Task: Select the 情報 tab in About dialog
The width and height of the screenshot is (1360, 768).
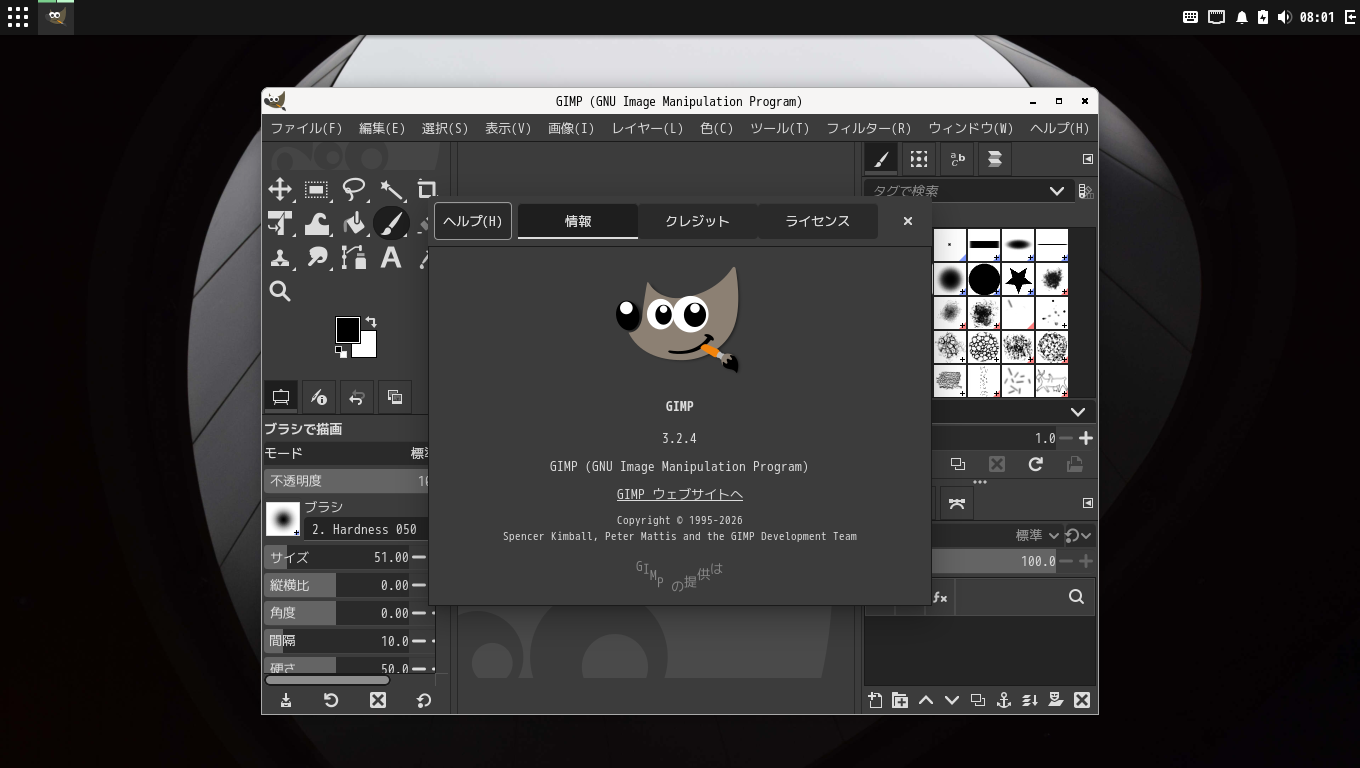Action: coord(578,221)
